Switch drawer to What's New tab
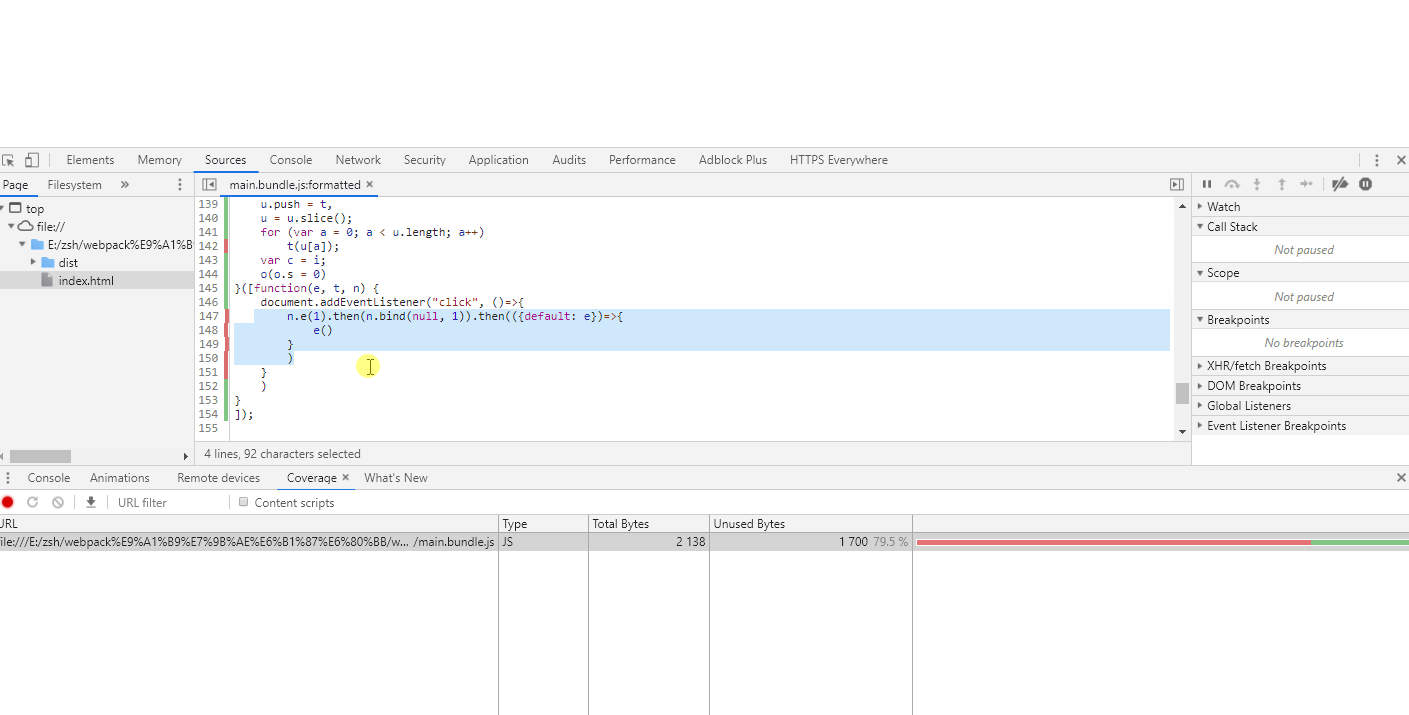The image size is (1409, 715). (x=396, y=478)
